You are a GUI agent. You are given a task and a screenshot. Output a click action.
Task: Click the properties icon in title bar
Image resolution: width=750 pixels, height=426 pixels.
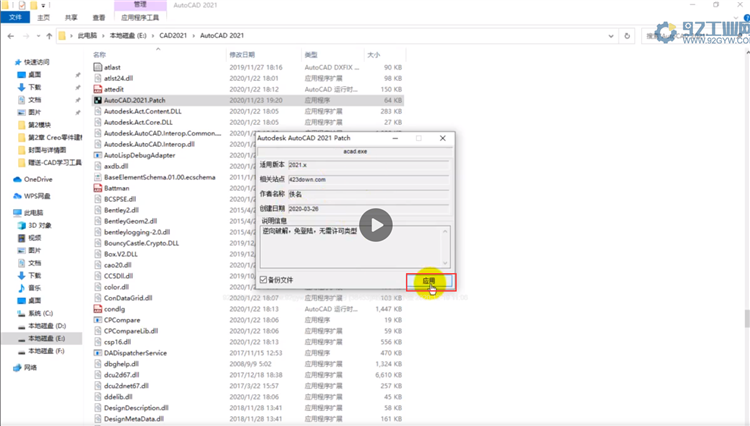[22, 5]
